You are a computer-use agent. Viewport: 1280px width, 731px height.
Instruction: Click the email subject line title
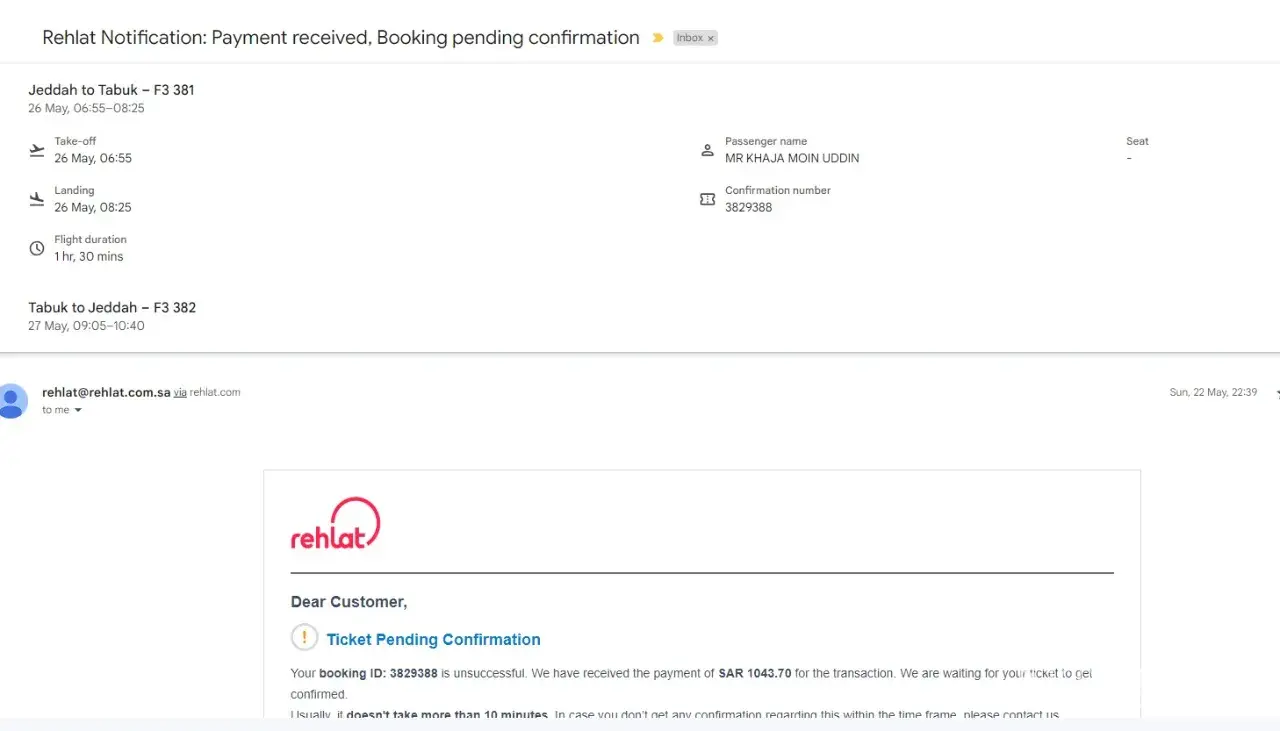click(340, 38)
